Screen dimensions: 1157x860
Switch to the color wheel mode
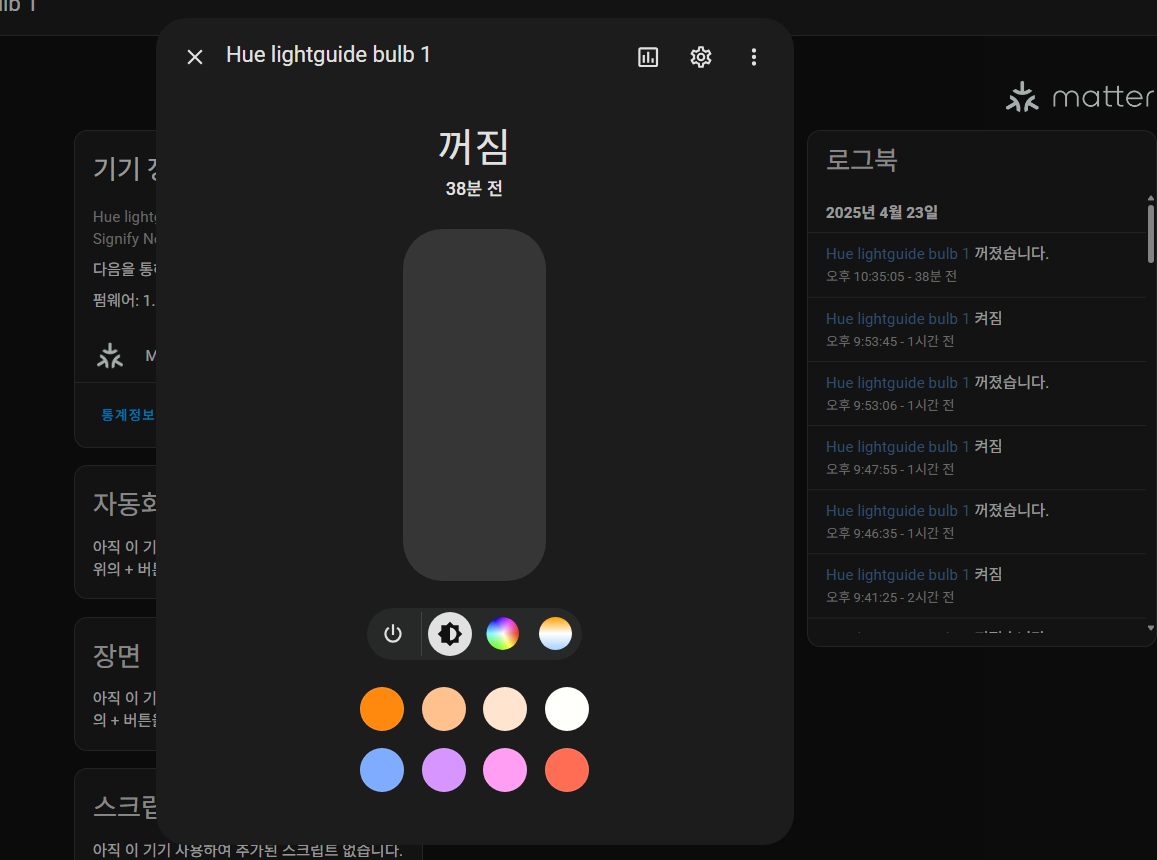tap(502, 634)
